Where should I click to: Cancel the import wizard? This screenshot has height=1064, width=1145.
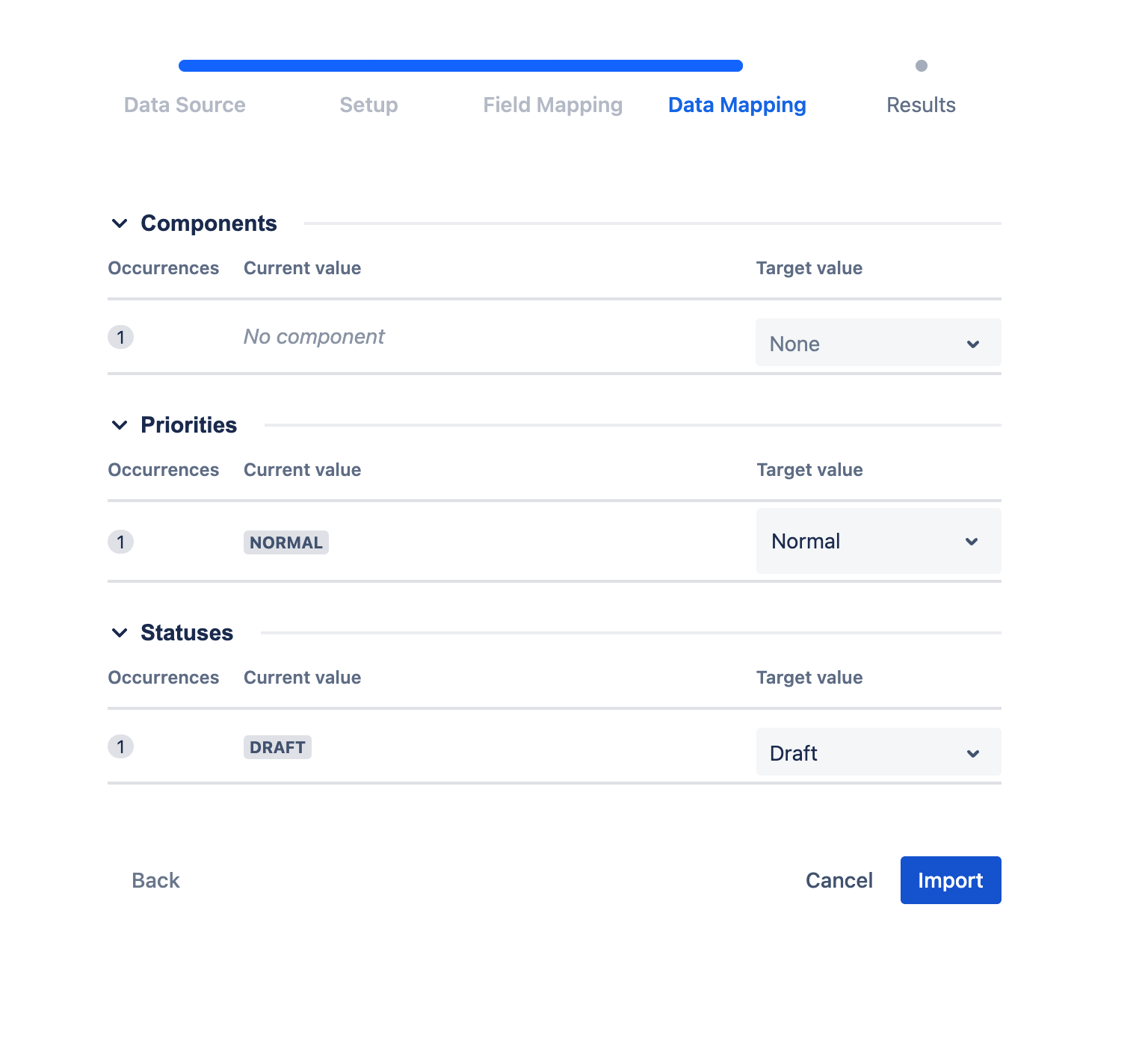[x=839, y=880]
